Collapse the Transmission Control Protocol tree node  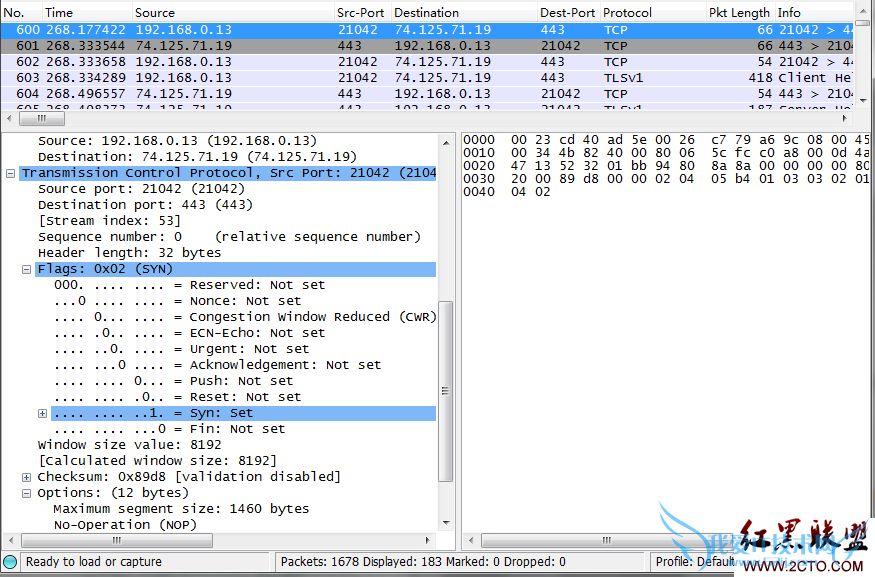point(10,173)
